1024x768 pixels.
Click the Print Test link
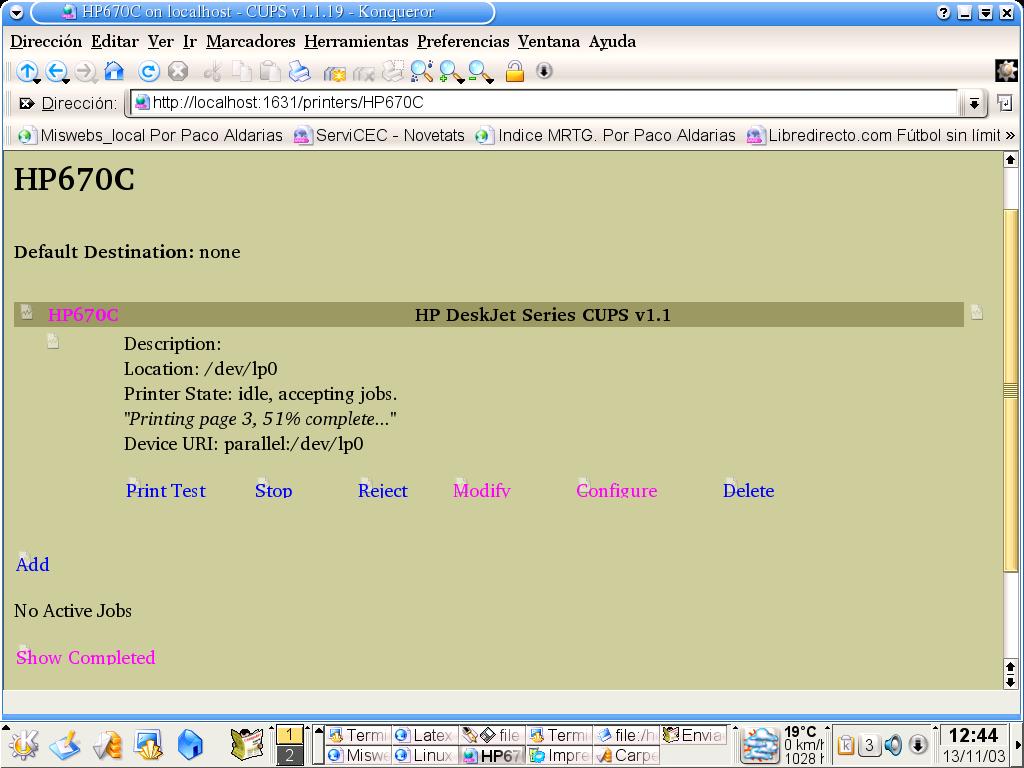(x=166, y=490)
